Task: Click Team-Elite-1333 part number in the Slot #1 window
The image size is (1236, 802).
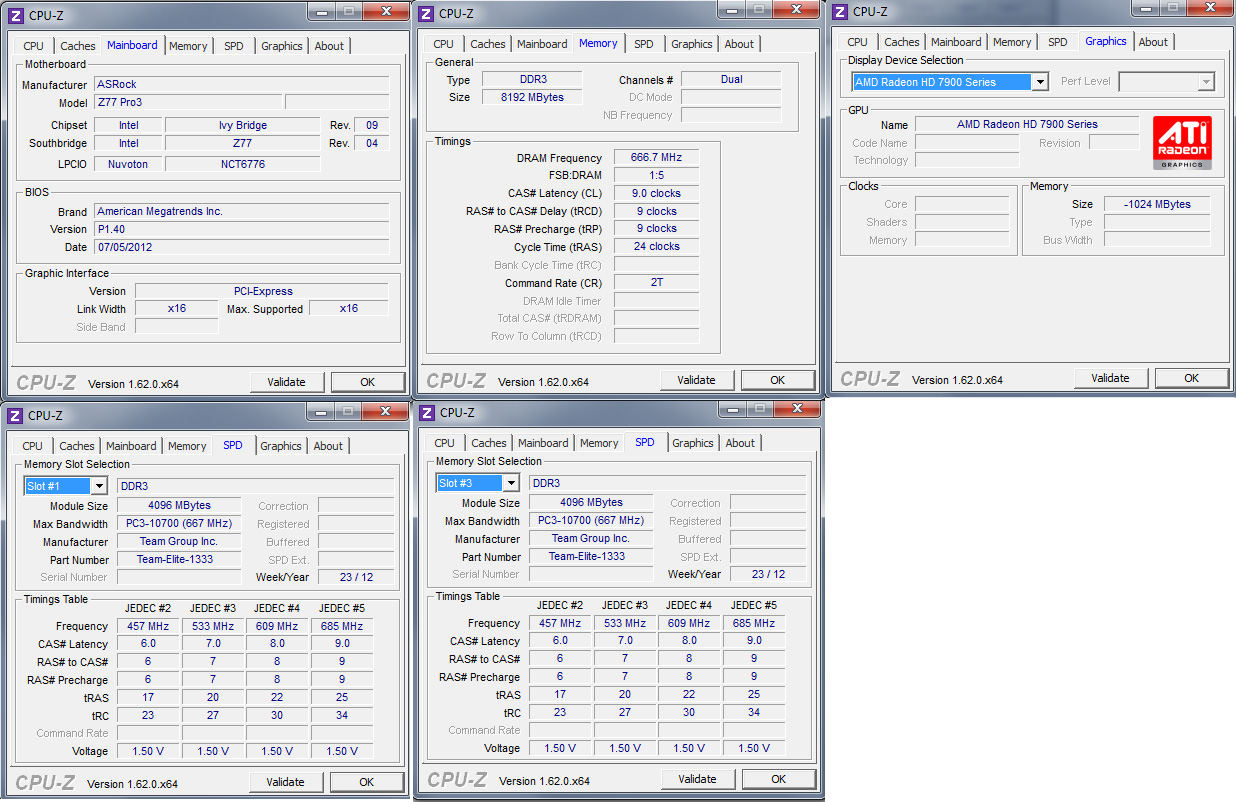Action: click(179, 559)
